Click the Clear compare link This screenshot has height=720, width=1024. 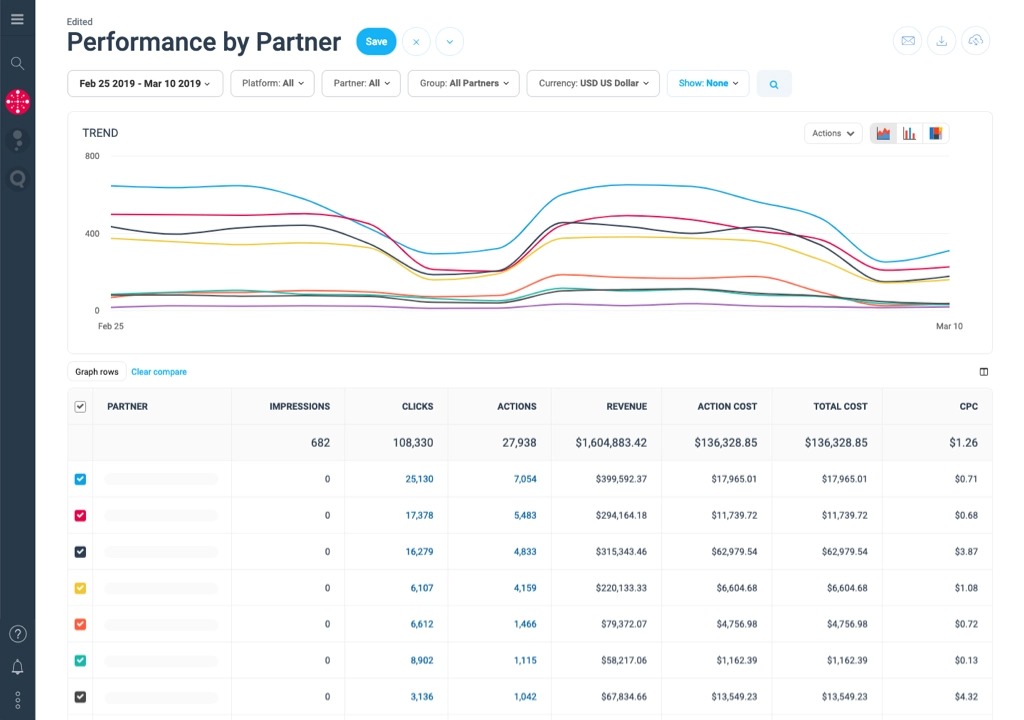tap(159, 372)
